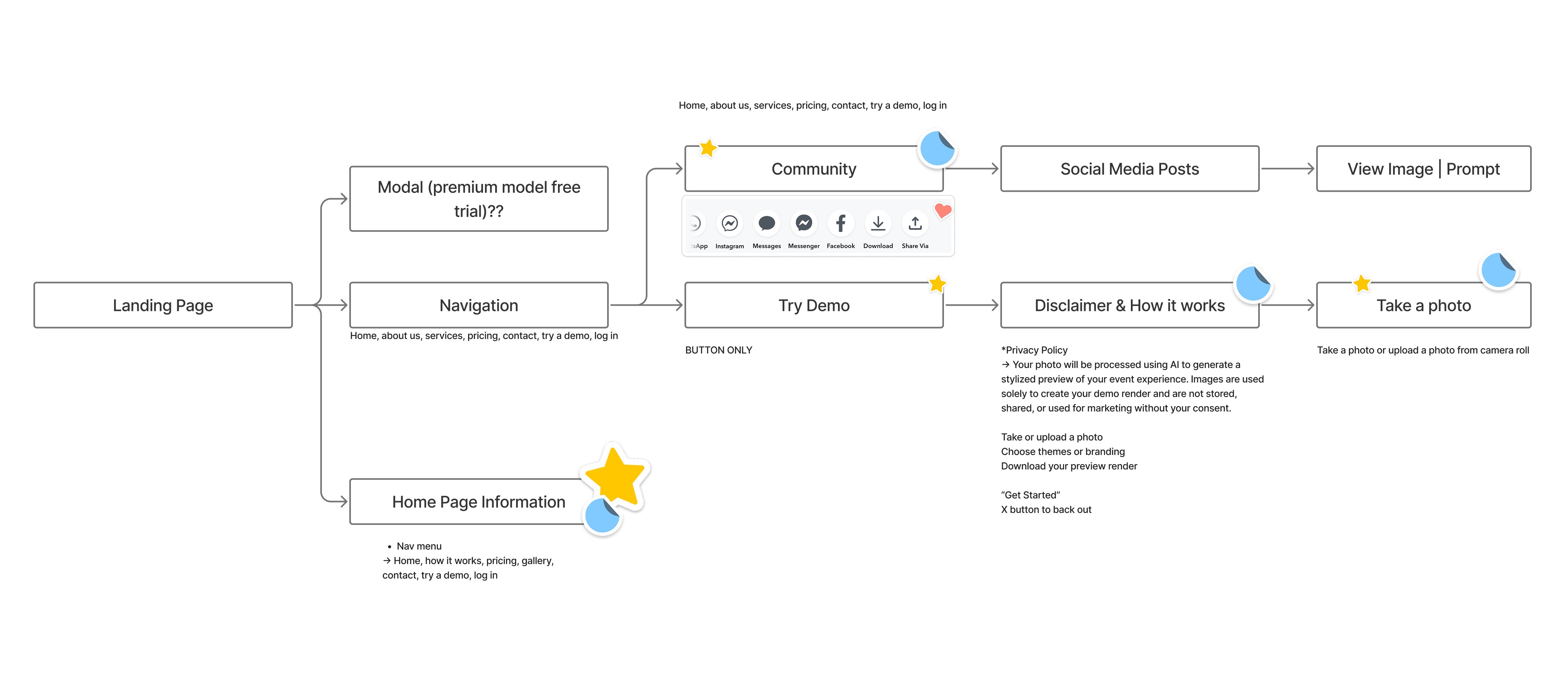Image resolution: width=1568 pixels, height=680 pixels.
Task: Select the Disclaimer & How it works box
Action: (x=1129, y=305)
